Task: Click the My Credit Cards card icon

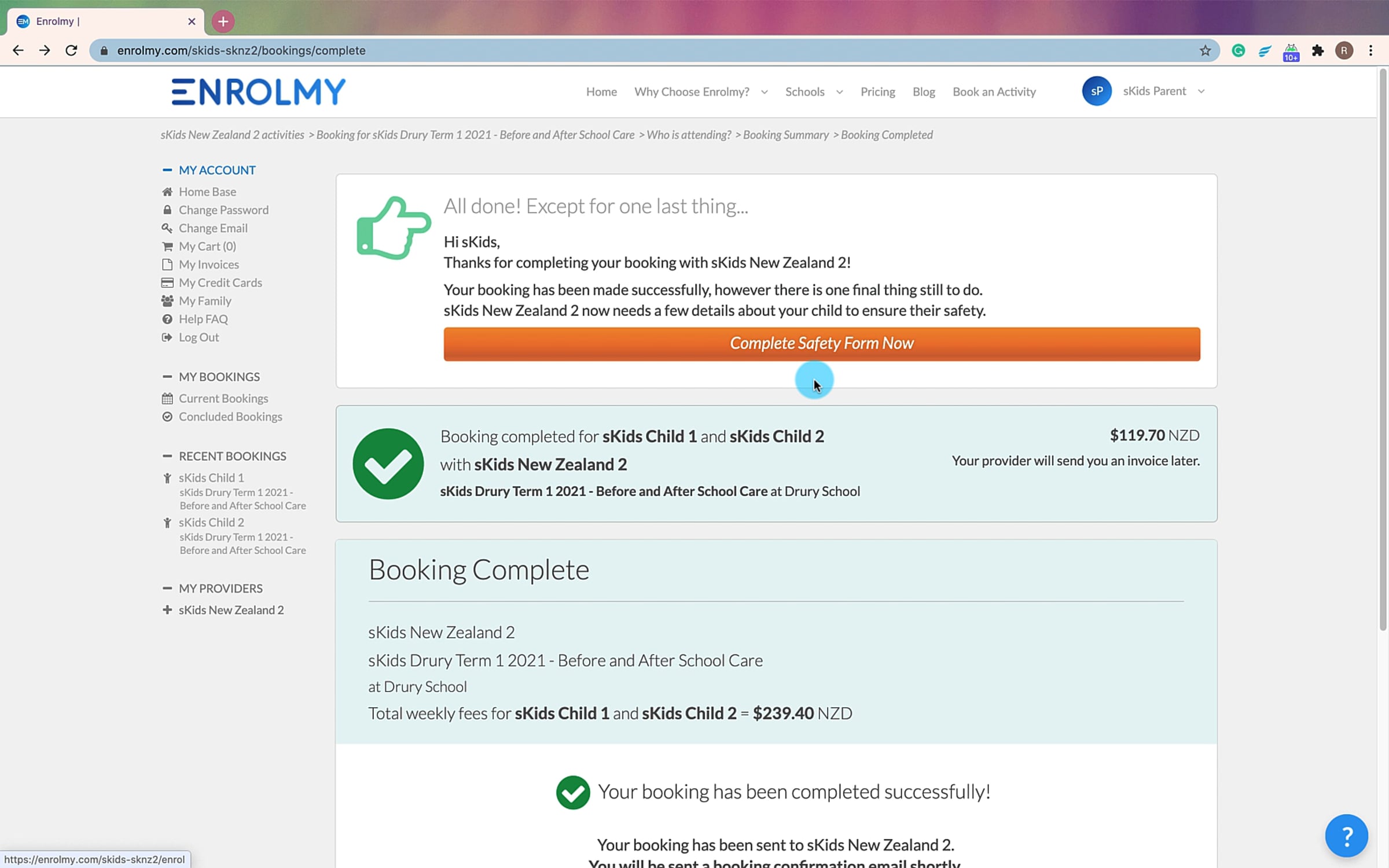Action: pos(167,282)
